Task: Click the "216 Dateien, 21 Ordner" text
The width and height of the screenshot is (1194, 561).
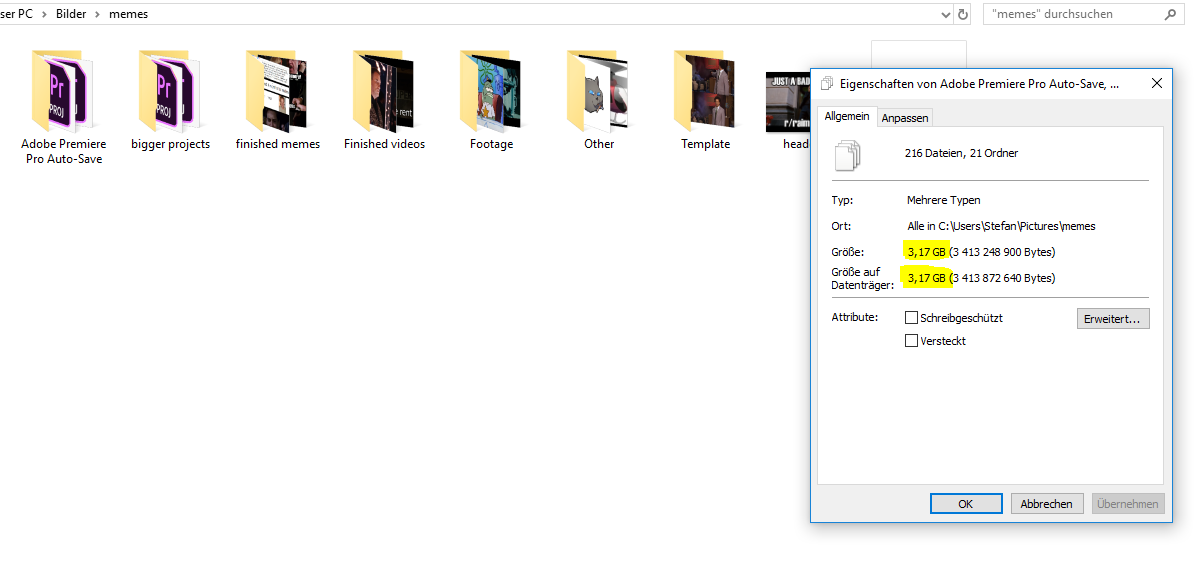Action: (x=961, y=153)
